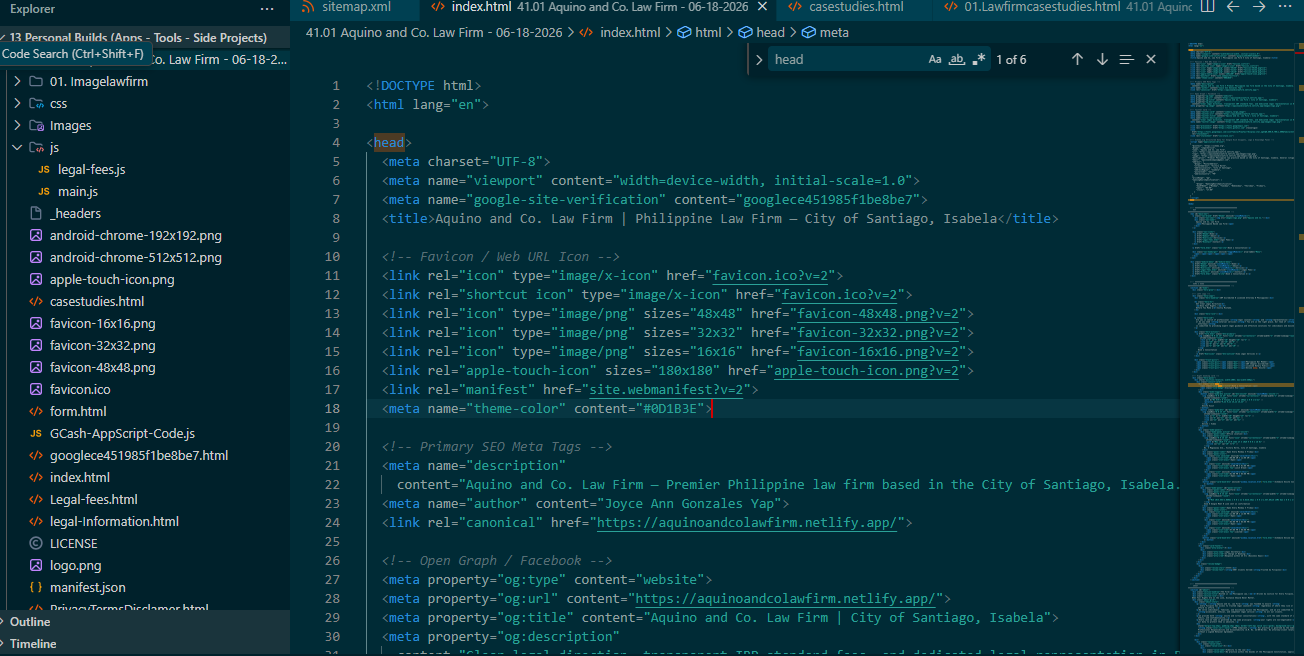Viewport: 1304px width, 656px height.
Task: Collapse the '13 Personal Builds' workspace section
Action: pyautogui.click(x=145, y=38)
